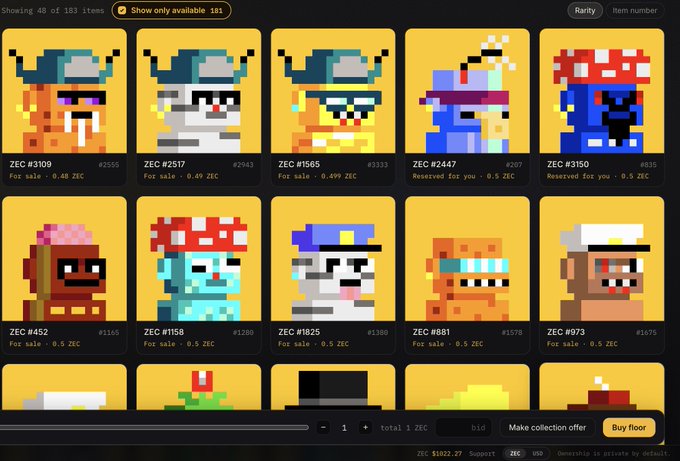The width and height of the screenshot is (680, 461).
Task: Click the ZEC #1825 title text
Action: click(299, 332)
